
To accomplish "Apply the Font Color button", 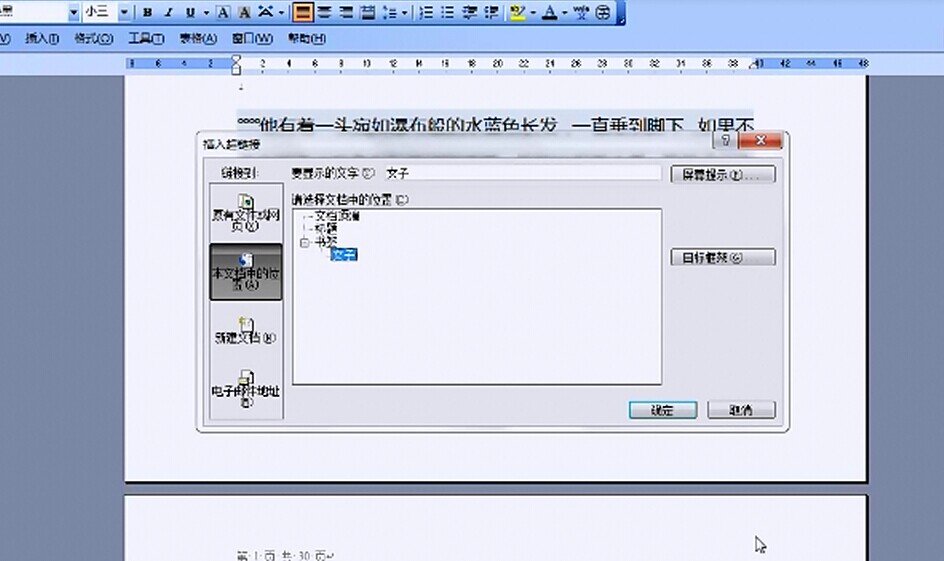I will (549, 12).
